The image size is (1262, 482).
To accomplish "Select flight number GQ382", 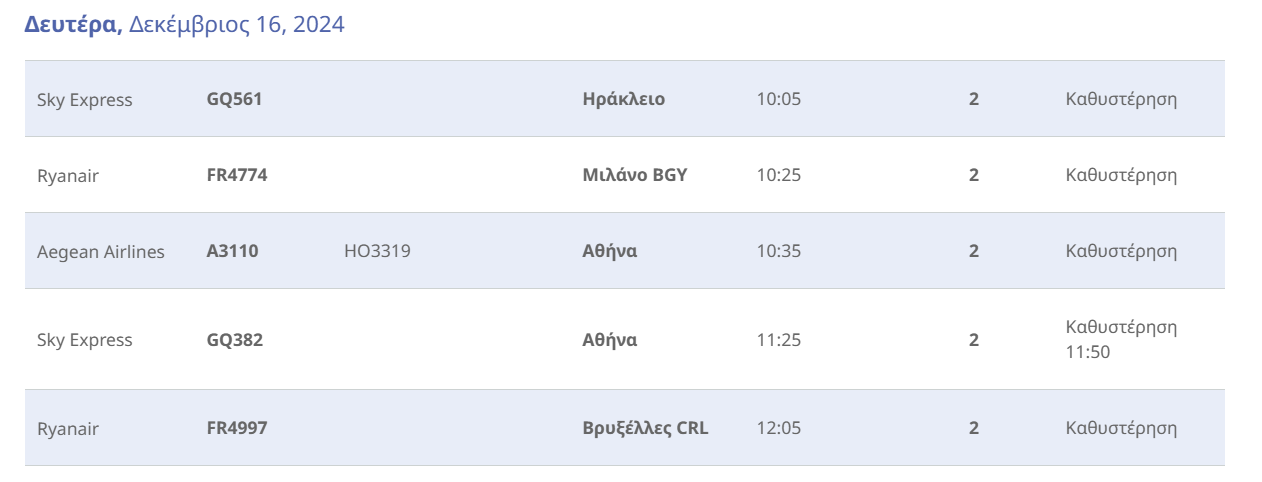I will click(234, 340).
